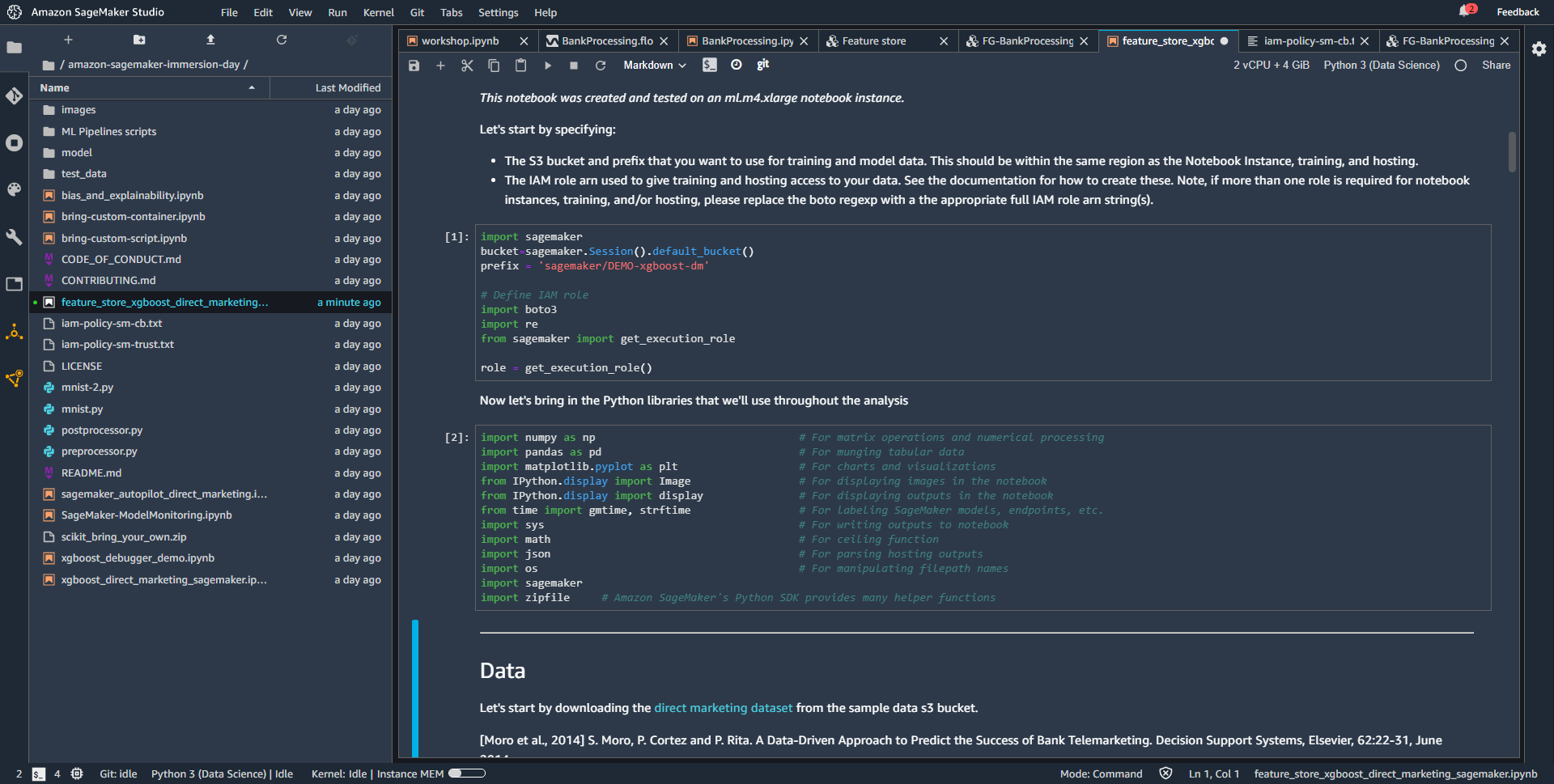
Task: Switch to the iam-policy-sm-cb.txt tab
Action: pos(1308,40)
